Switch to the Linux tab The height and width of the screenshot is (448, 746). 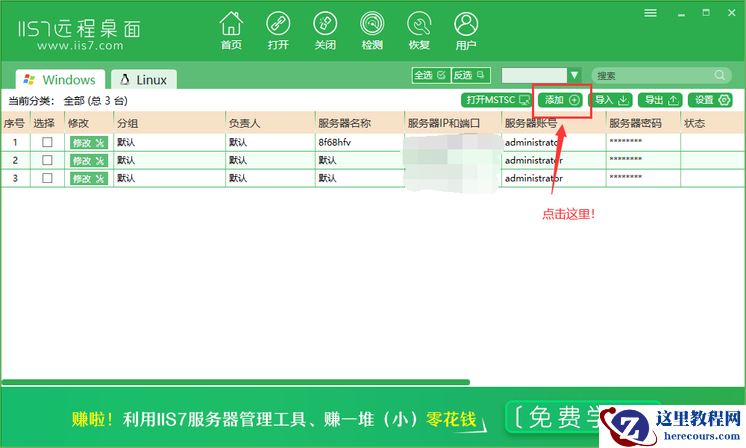pos(144,79)
